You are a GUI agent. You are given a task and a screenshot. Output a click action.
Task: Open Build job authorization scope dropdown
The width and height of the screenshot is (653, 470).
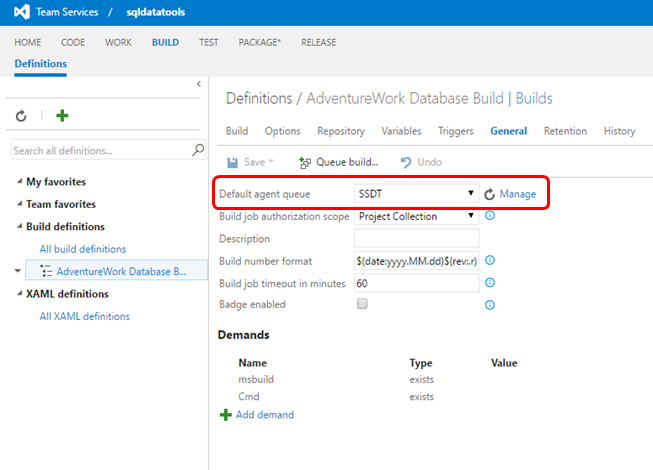tap(416, 216)
